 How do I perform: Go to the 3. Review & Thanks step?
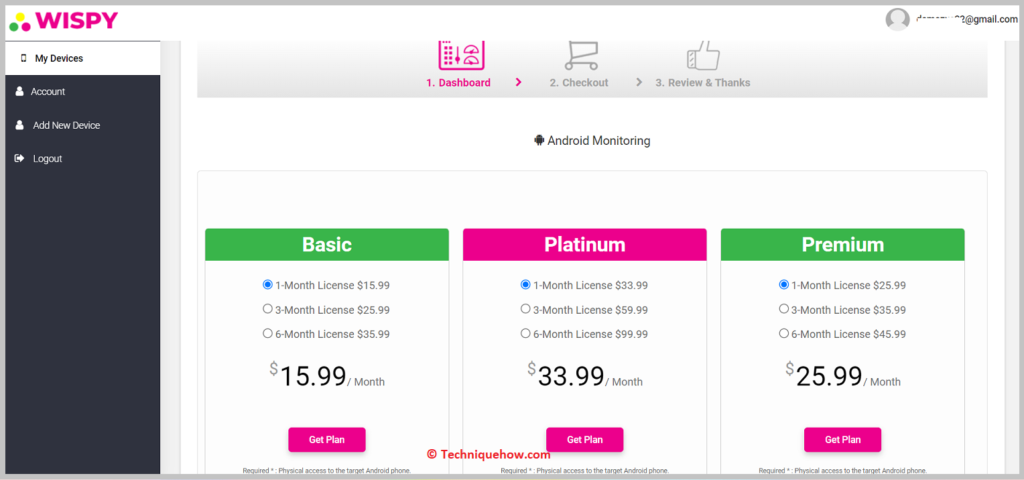tap(703, 83)
